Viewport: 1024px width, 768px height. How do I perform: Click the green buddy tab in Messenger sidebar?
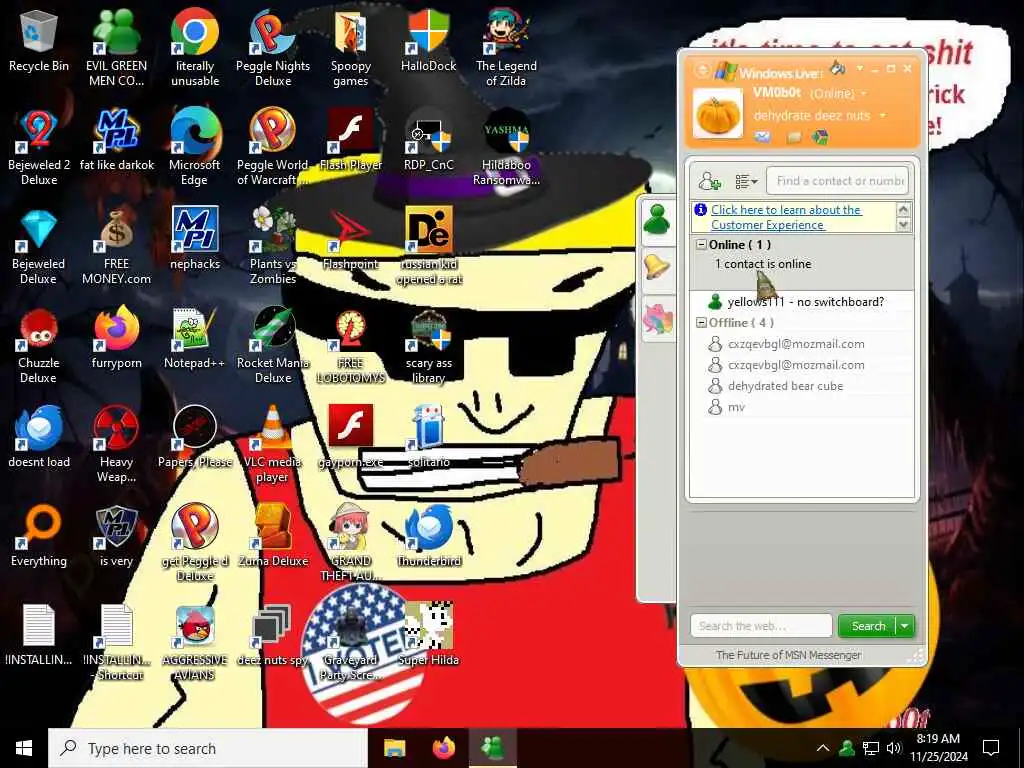pyautogui.click(x=657, y=220)
